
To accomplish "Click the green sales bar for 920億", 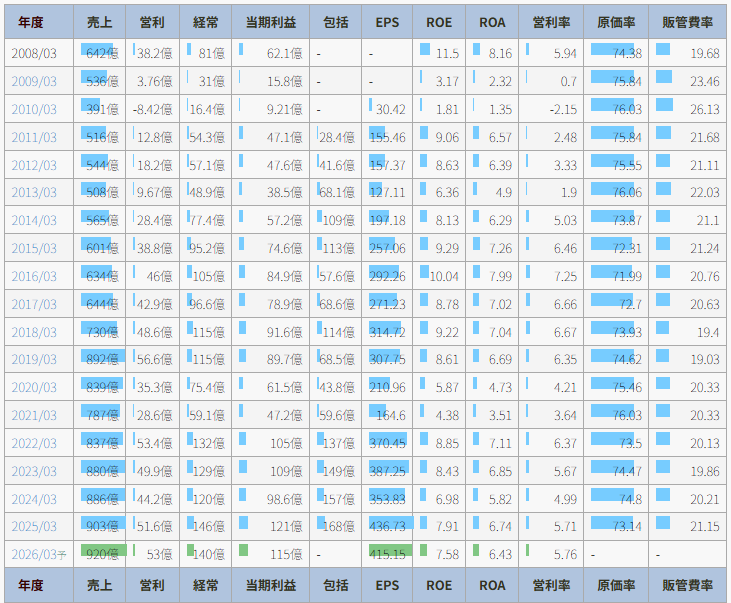I will pyautogui.click(x=101, y=550).
